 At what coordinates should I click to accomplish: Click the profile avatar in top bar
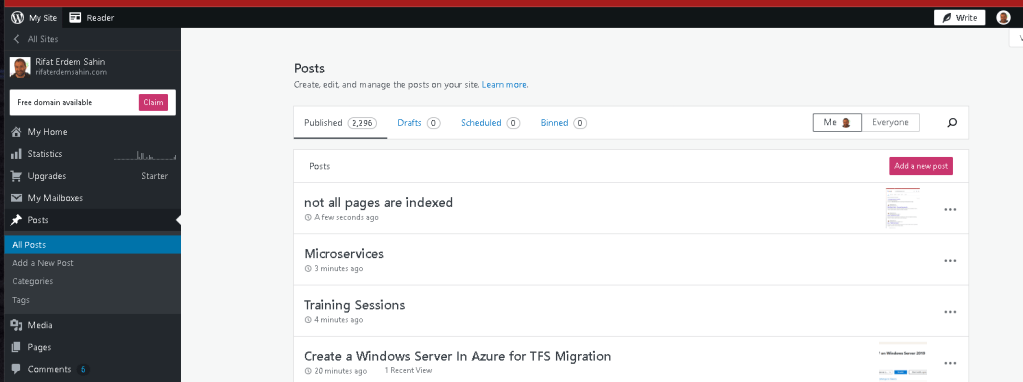(1003, 18)
